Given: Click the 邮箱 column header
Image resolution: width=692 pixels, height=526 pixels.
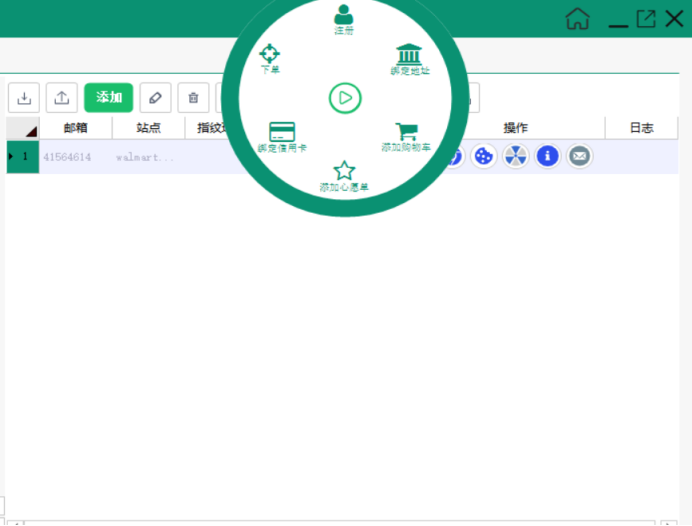Looking at the screenshot, I should [75, 128].
